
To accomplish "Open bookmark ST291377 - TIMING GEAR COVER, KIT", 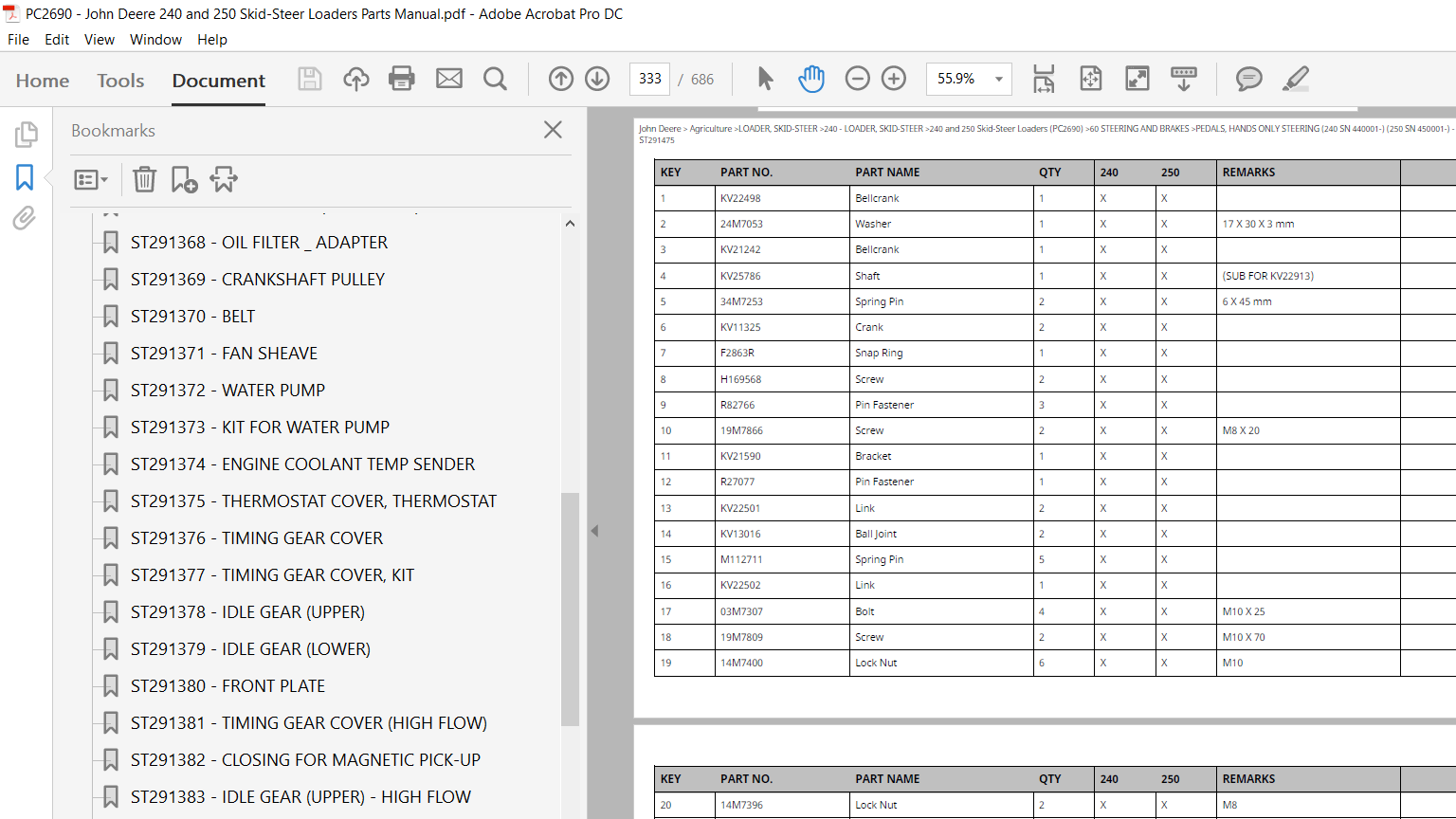I will click(x=272, y=575).
